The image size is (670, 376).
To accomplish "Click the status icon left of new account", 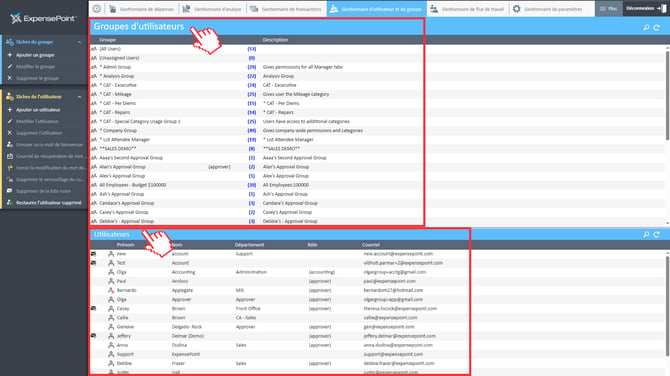I will click(94, 254).
